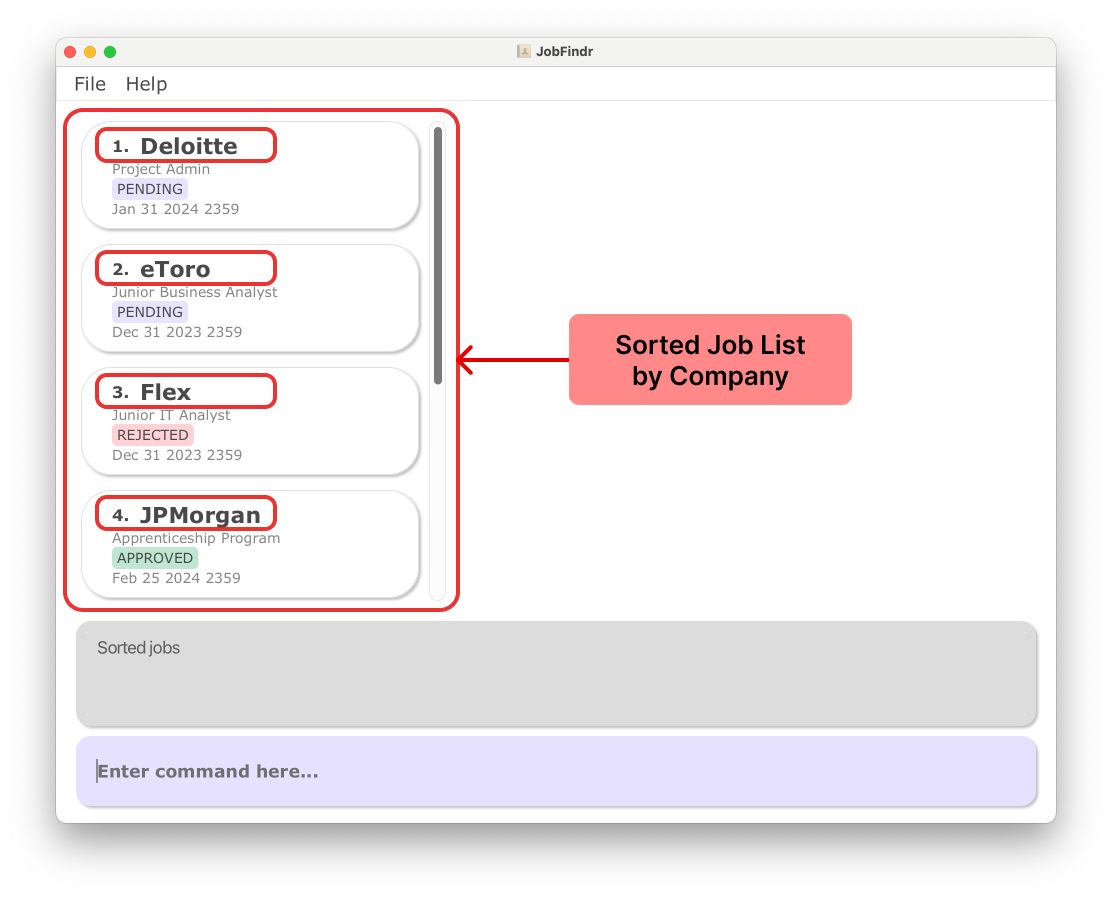Click the JobFindr title bar icon
The height and width of the screenshot is (897, 1112).
524,51
